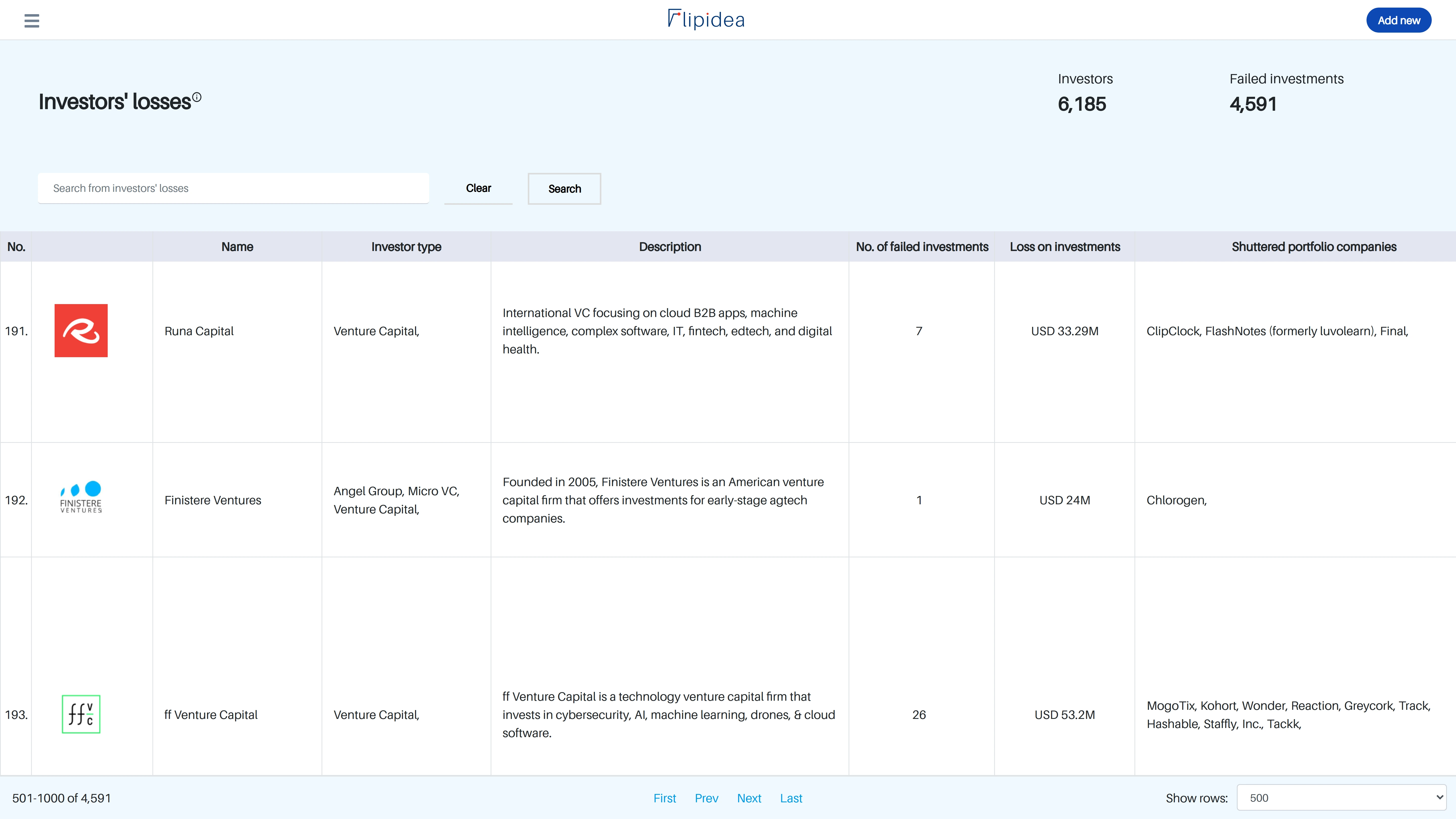Click Runa Capital's Venture Capital investor type

point(376,331)
